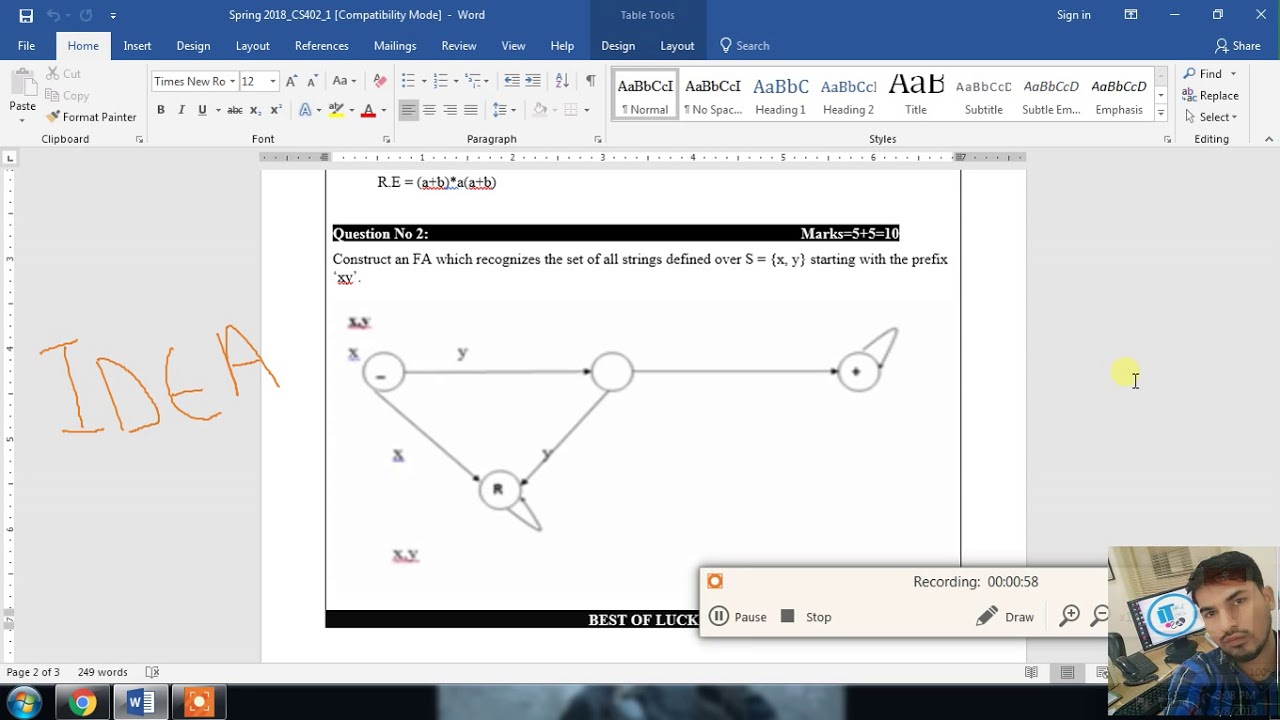1280x720 pixels.
Task: Increase the font size with the grow button
Action: [291, 81]
